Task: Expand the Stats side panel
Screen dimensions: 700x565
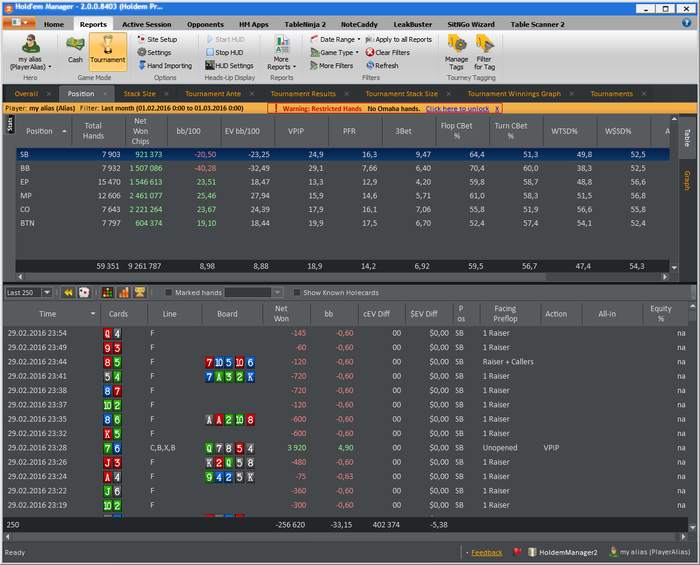Action: click(x=10, y=125)
